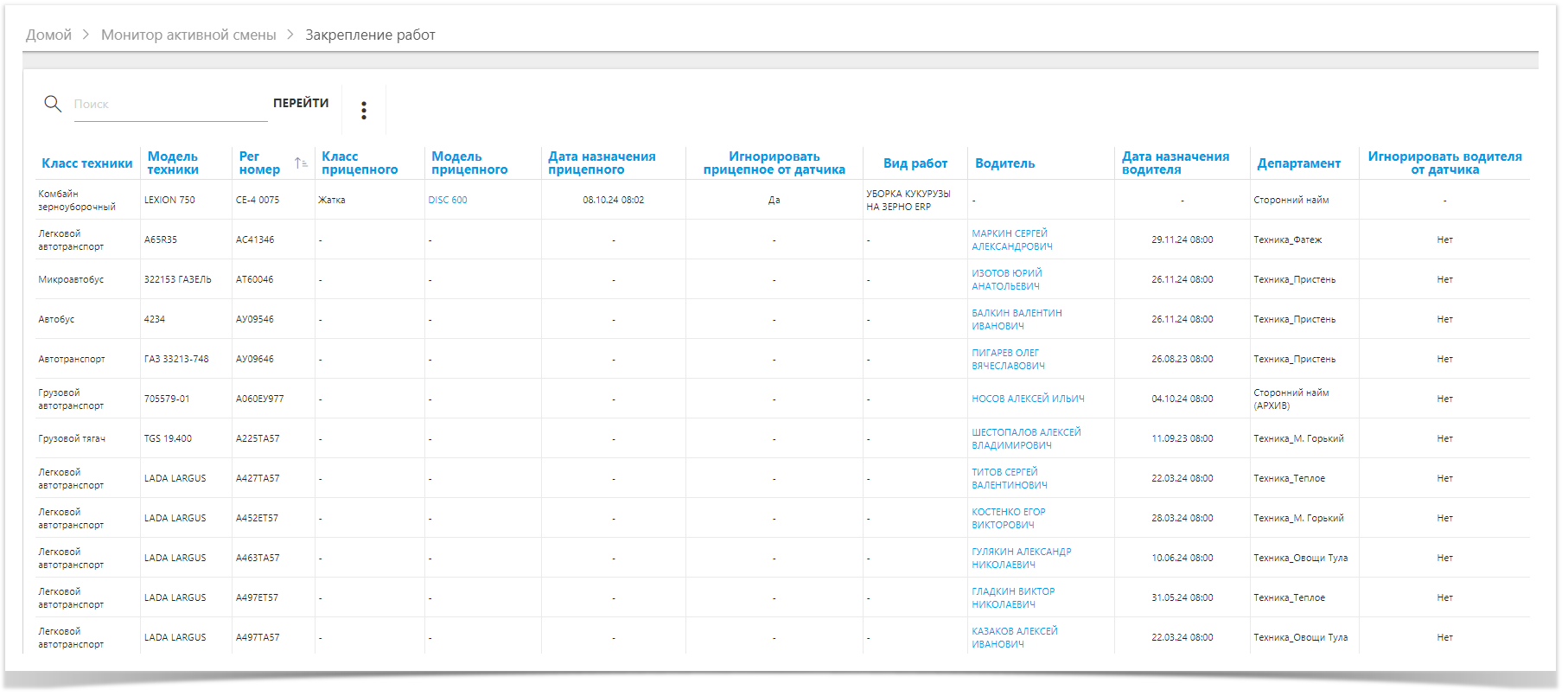Open the three-dot actions menu
The width and height of the screenshot is (1568, 696).
click(364, 110)
